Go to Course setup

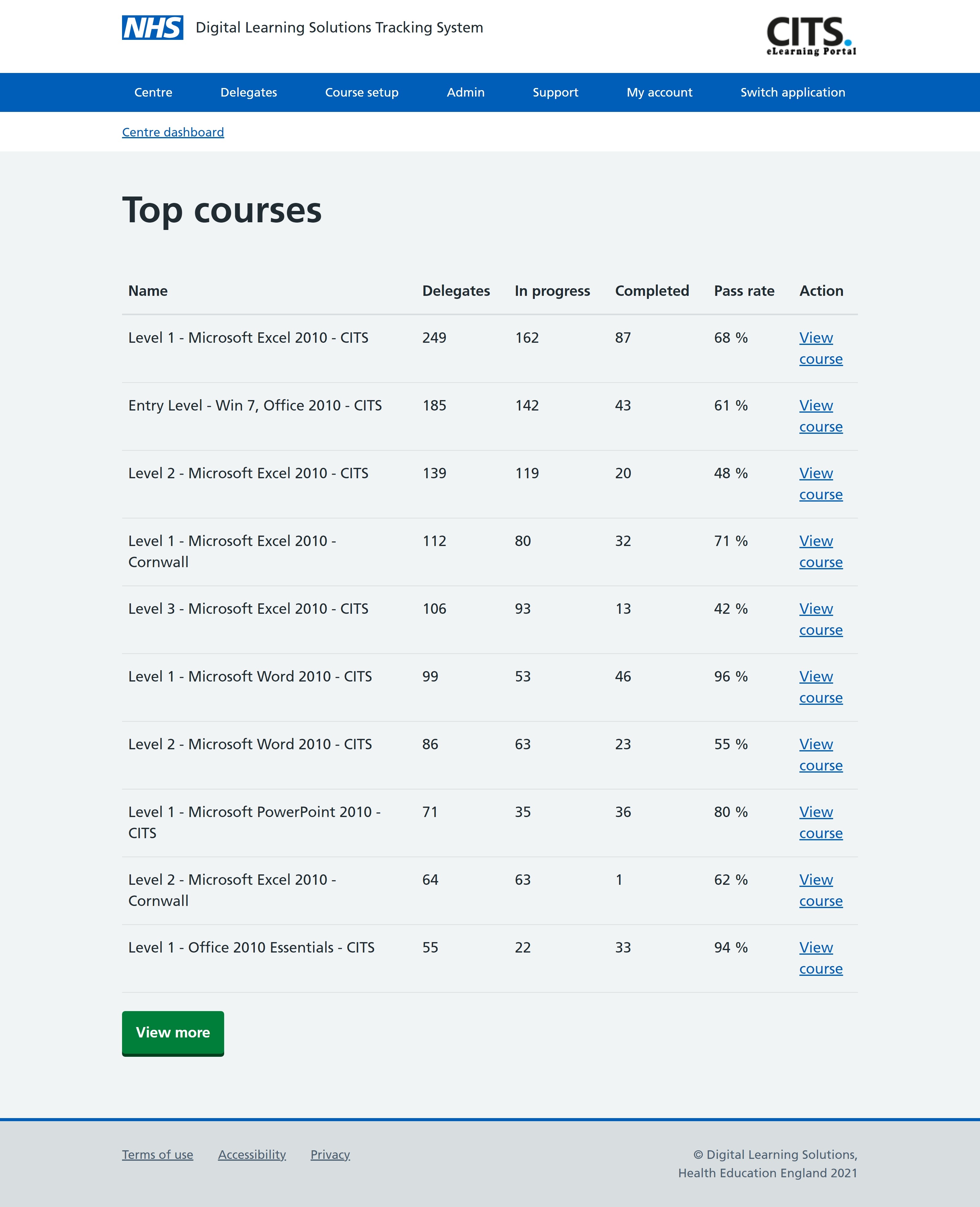[361, 92]
